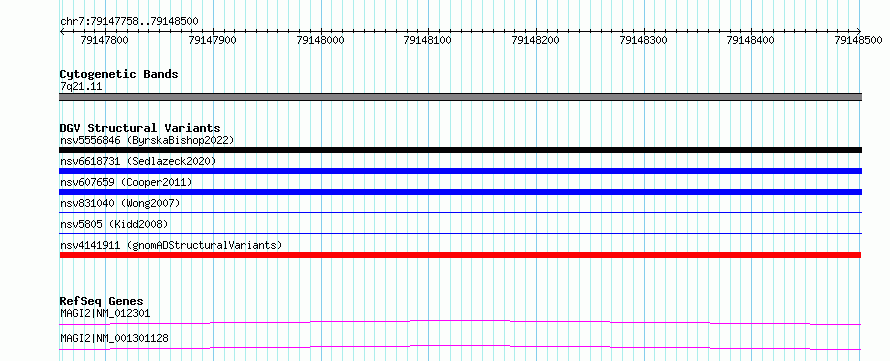The height and width of the screenshot is (361, 890).
Task: Open the DGV Structural Variants track heading
Action: coord(140,128)
